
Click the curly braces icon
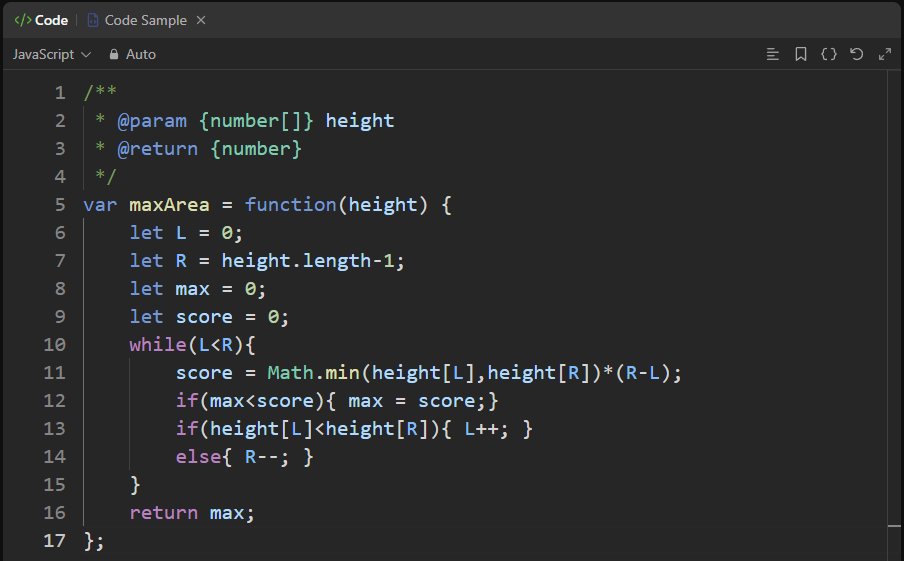[828, 54]
